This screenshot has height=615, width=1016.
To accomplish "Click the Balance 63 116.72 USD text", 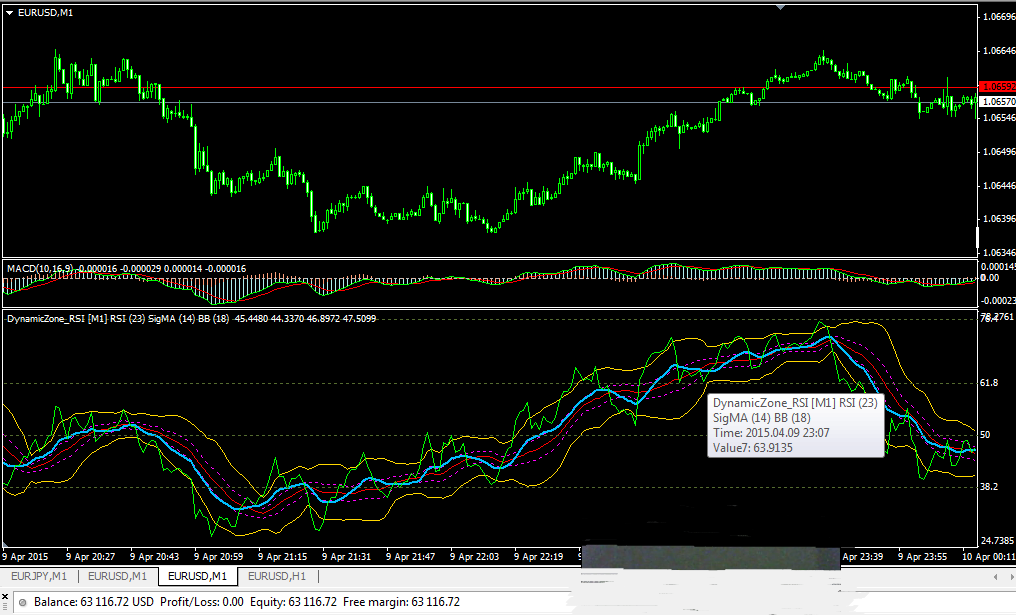I will click(x=94, y=602).
